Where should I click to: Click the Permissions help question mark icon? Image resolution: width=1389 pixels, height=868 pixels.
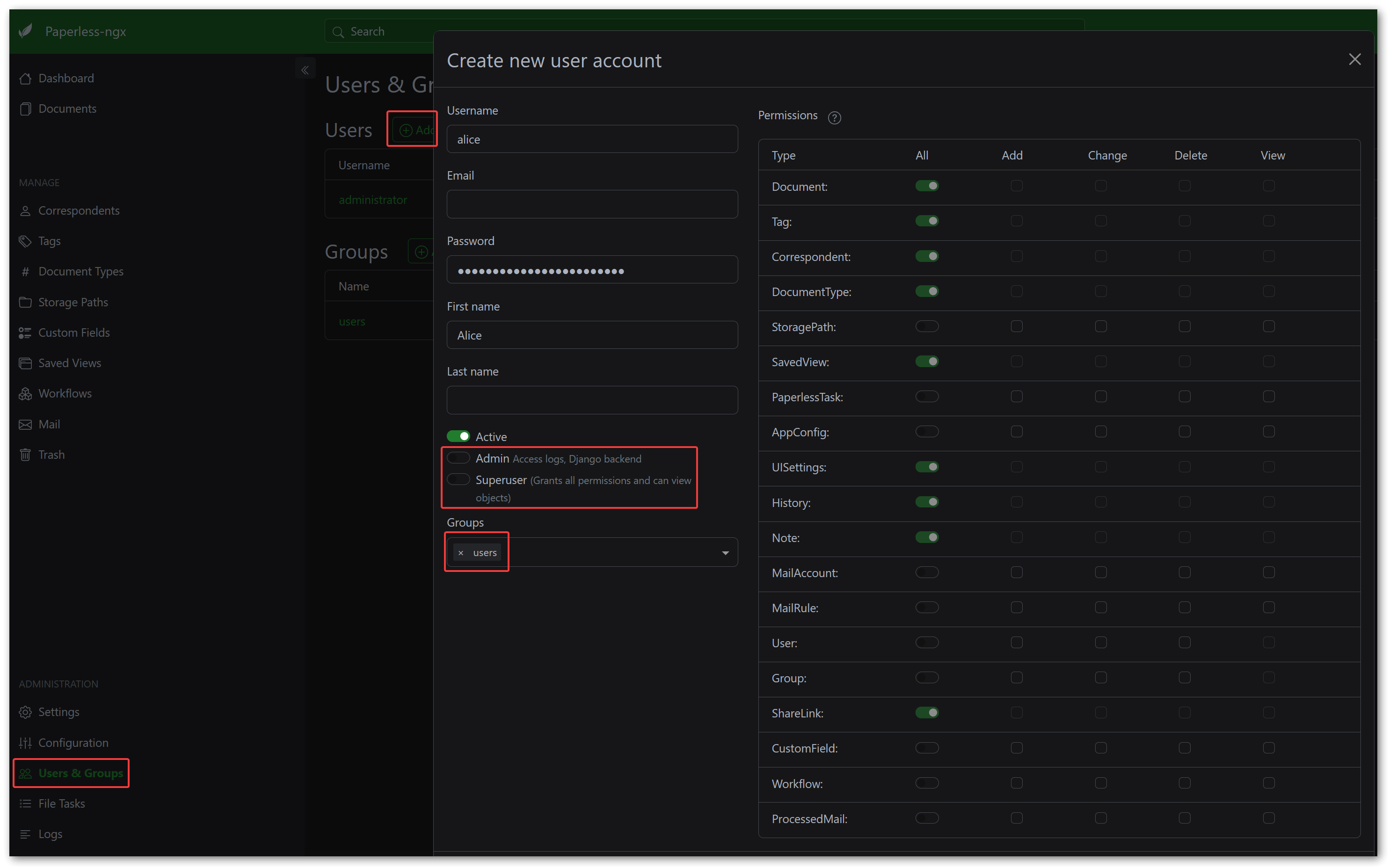coord(834,118)
